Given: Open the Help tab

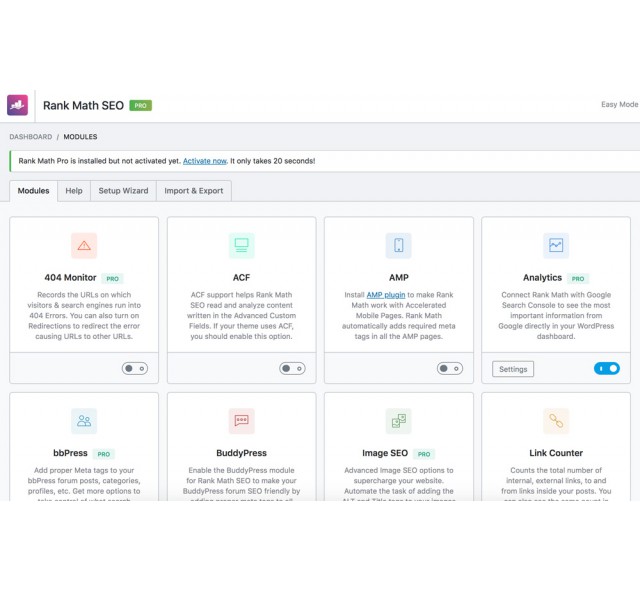Looking at the screenshot, I should (x=74, y=191).
